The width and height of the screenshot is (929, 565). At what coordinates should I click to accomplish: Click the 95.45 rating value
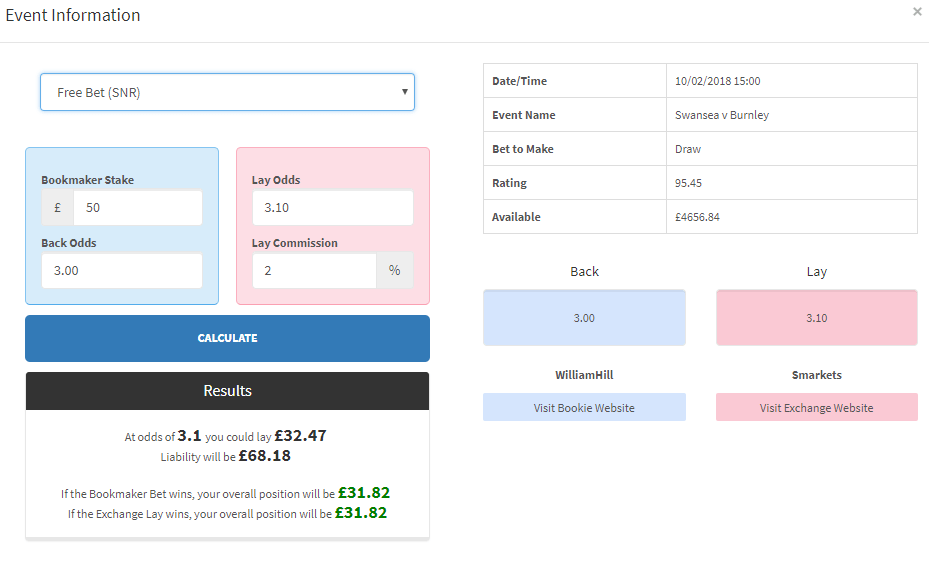pyautogui.click(x=688, y=183)
